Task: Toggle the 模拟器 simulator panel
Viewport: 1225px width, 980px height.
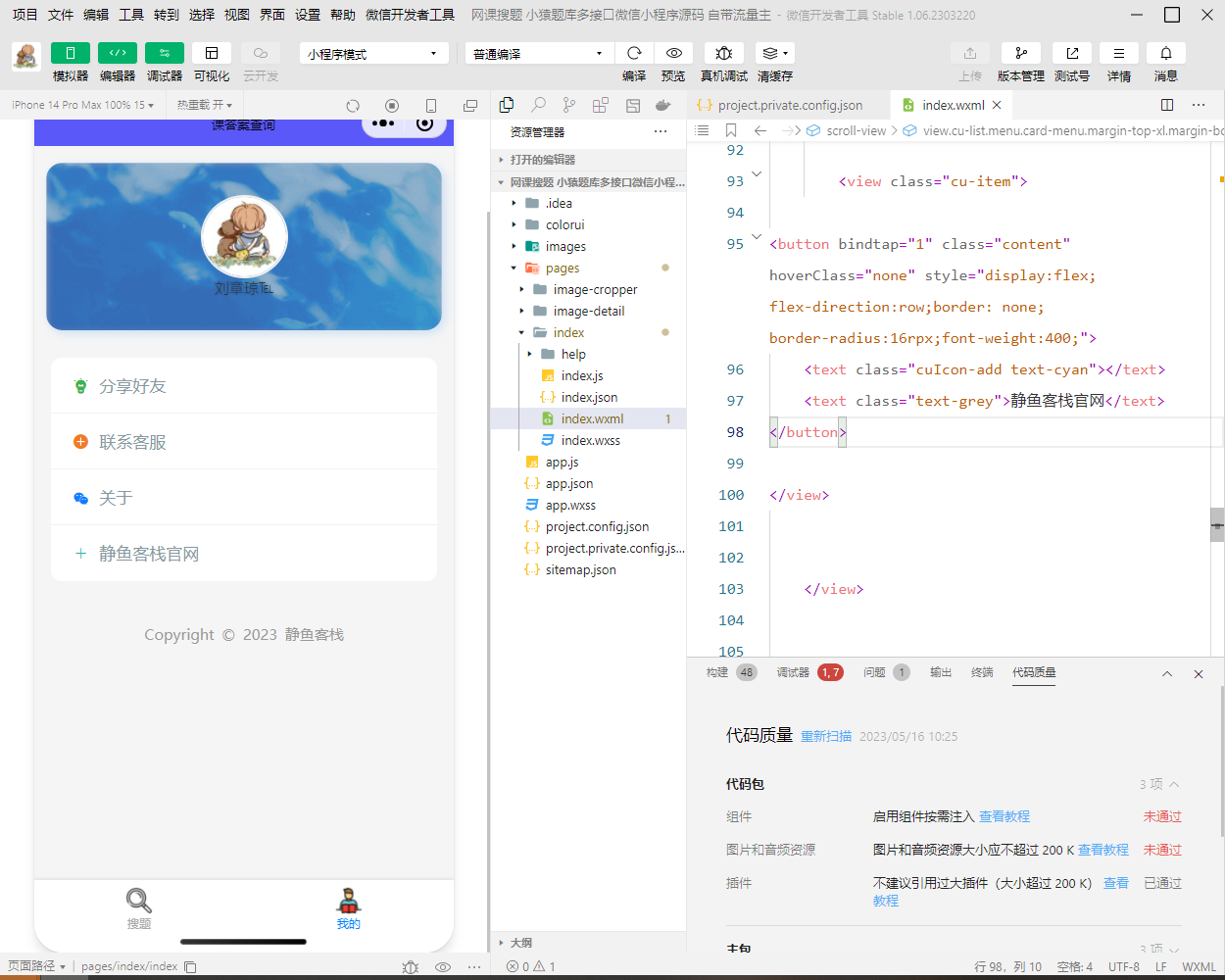Action: pyautogui.click(x=70, y=53)
